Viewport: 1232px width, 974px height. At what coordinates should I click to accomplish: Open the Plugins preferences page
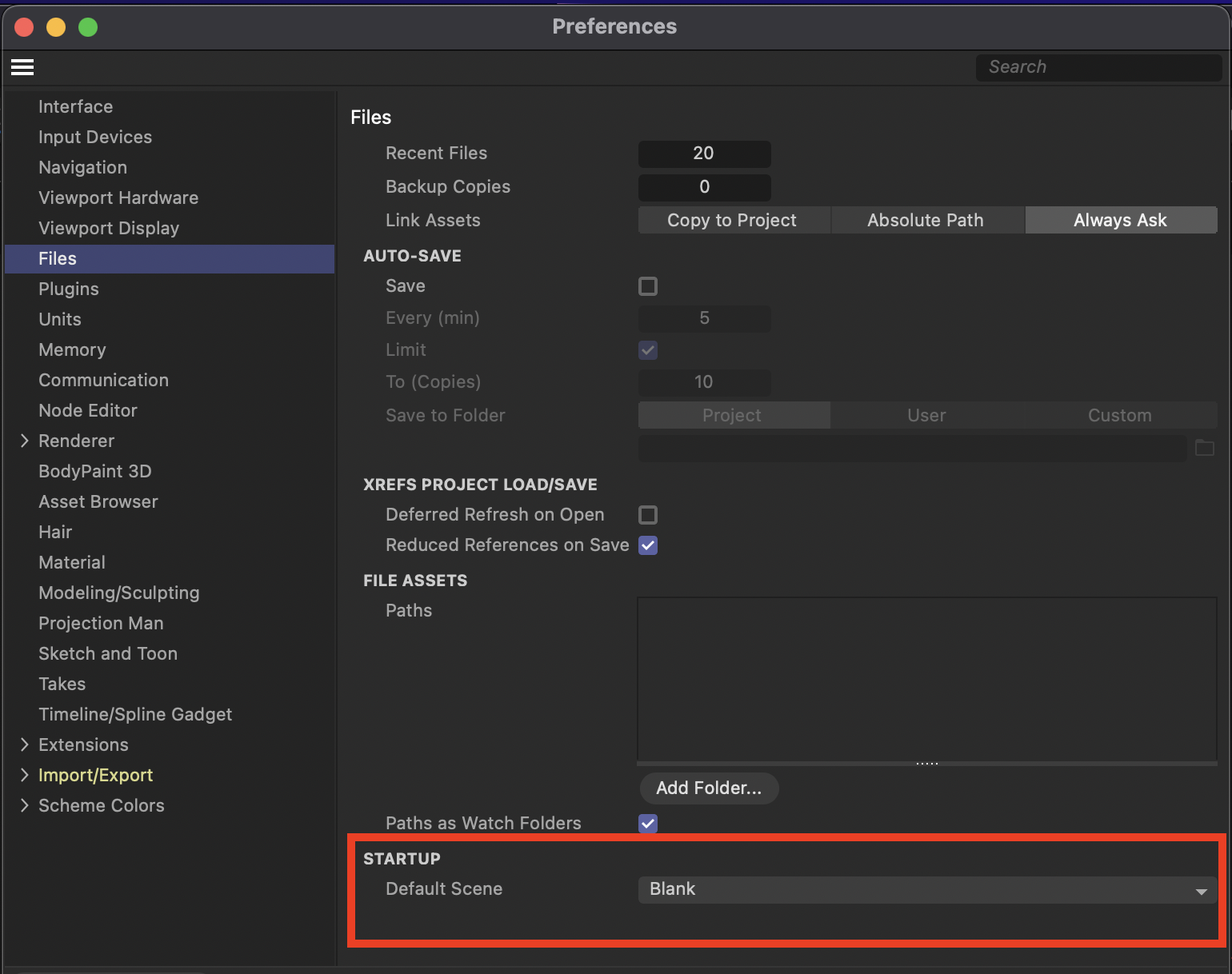pyautogui.click(x=69, y=289)
